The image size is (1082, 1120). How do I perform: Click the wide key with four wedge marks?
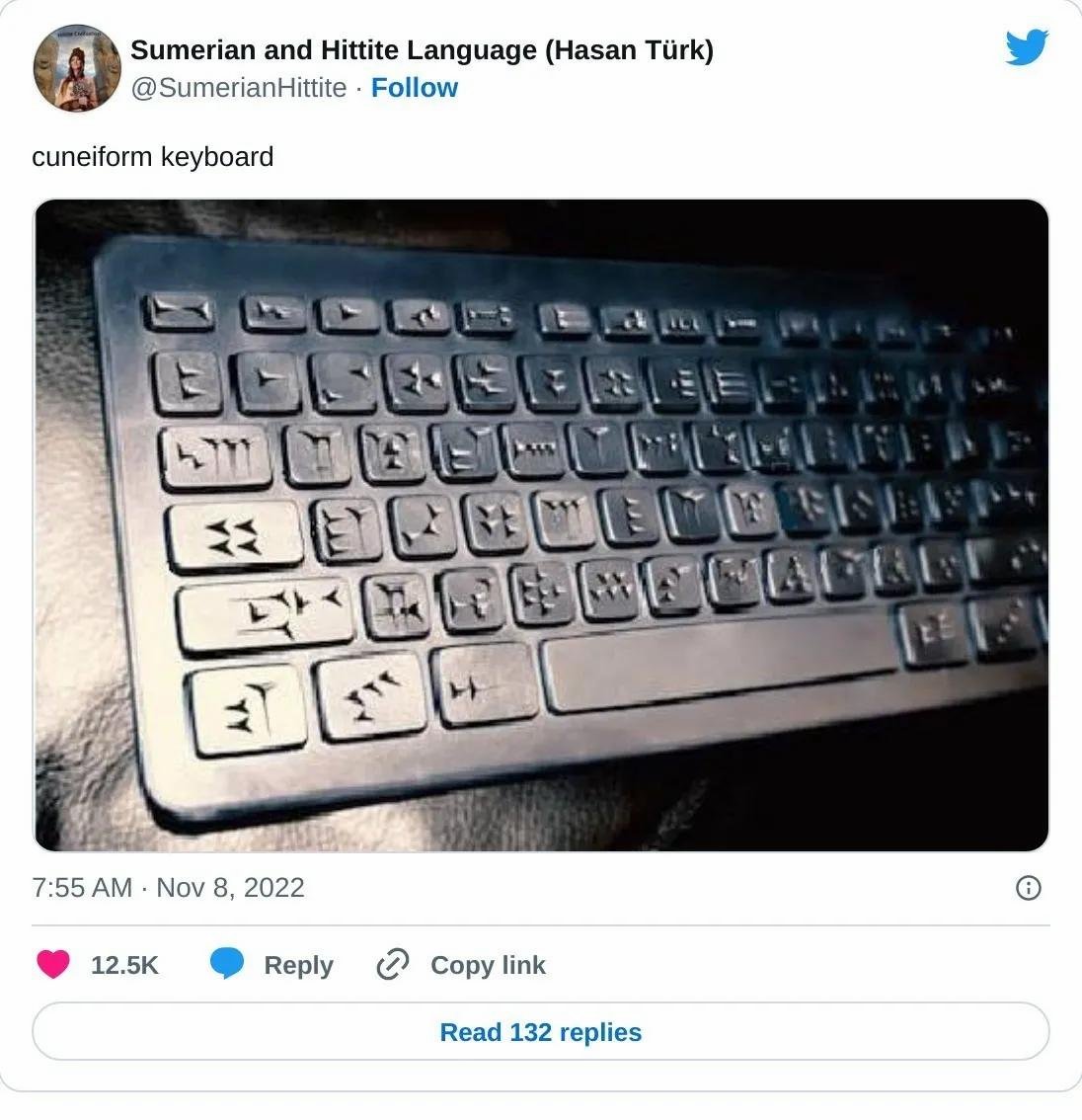[236, 535]
